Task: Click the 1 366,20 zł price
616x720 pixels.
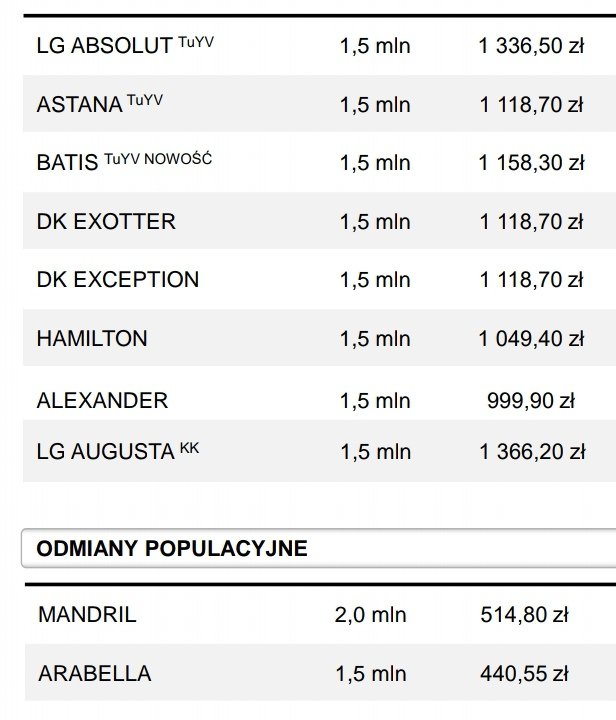Action: [532, 452]
